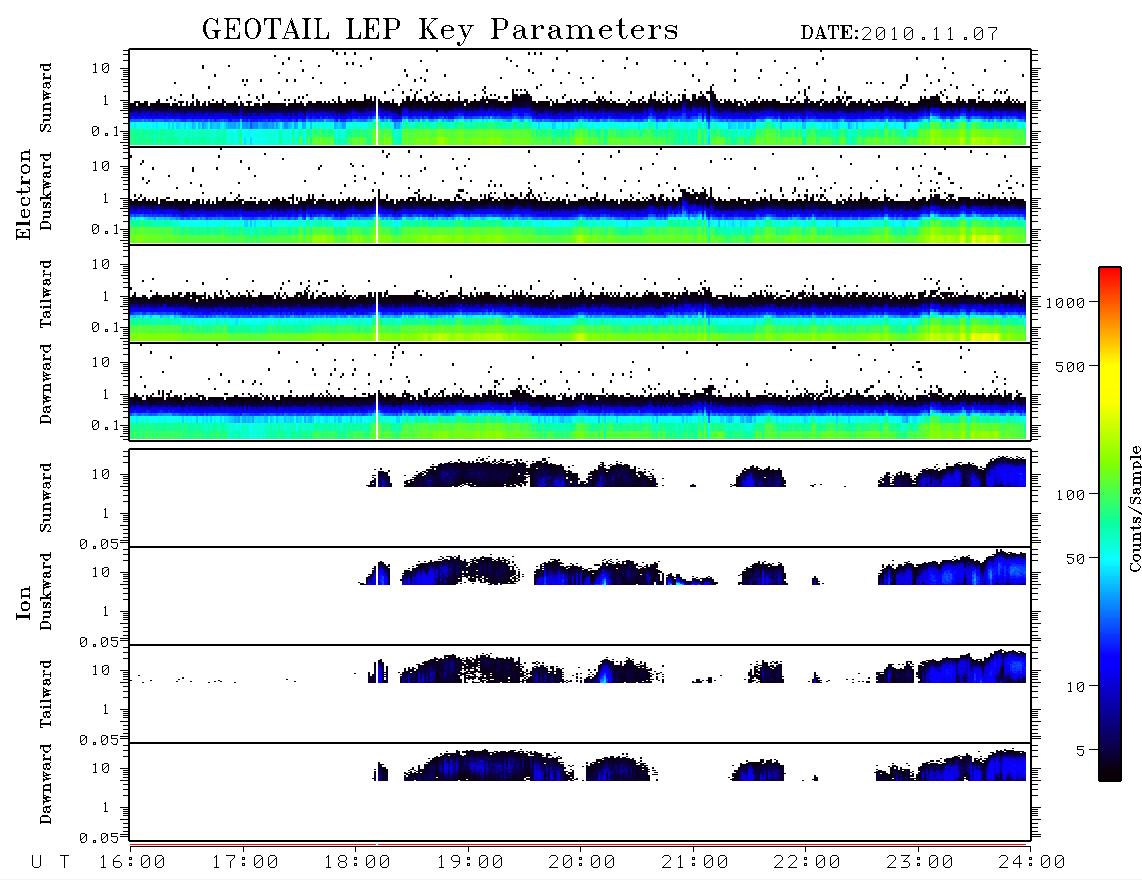Select the Electron "Duskward" panel label
The height and width of the screenshot is (880, 1142).
(45, 191)
